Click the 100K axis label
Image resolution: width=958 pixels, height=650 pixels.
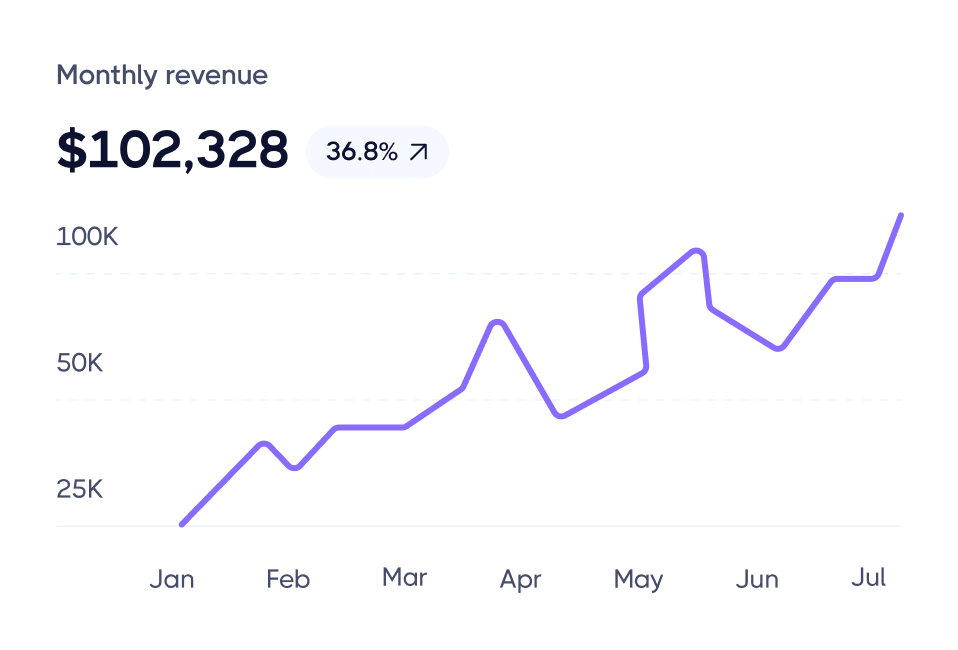point(87,237)
